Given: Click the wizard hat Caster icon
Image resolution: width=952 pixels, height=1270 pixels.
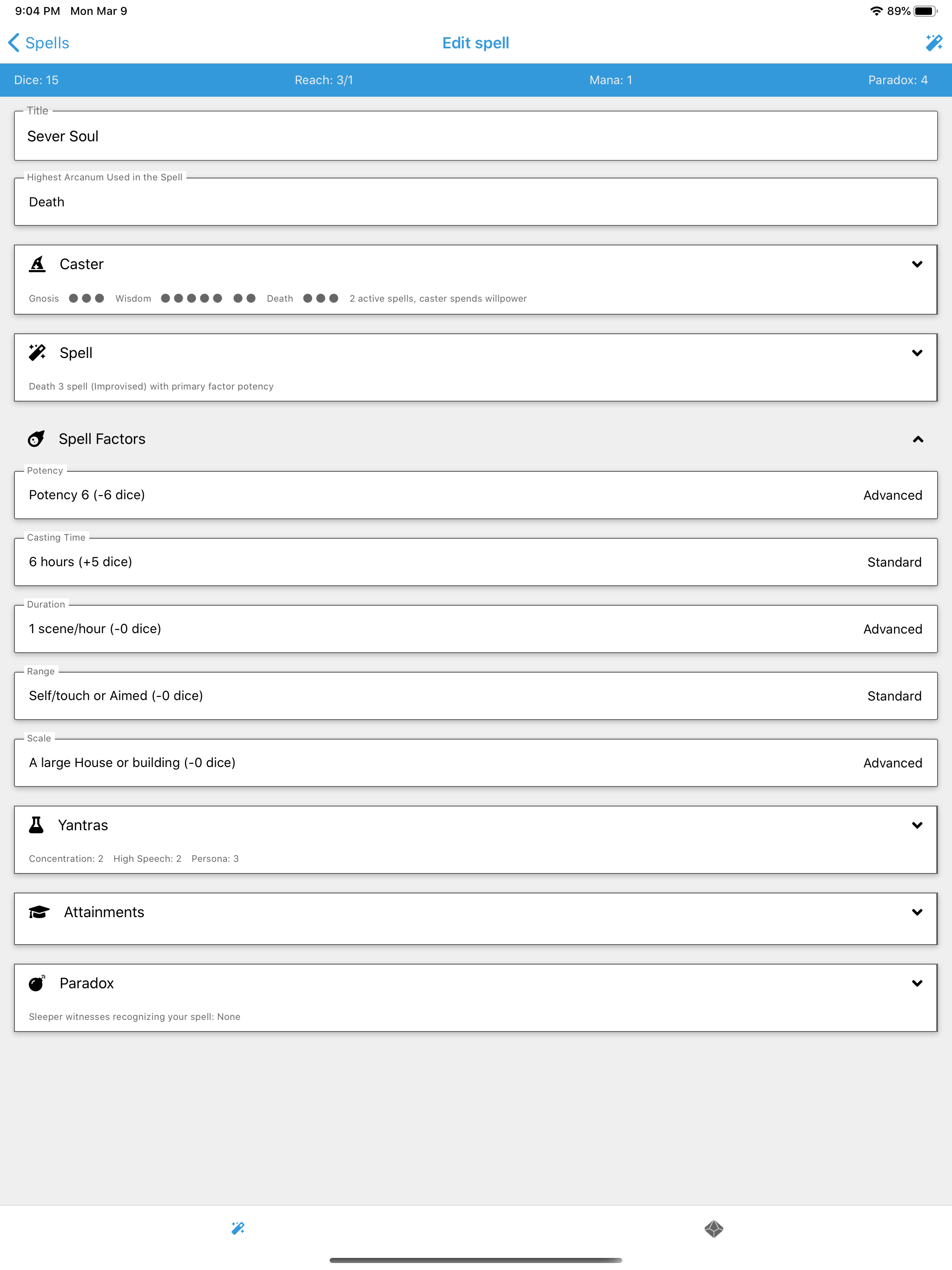Looking at the screenshot, I should coord(37,264).
